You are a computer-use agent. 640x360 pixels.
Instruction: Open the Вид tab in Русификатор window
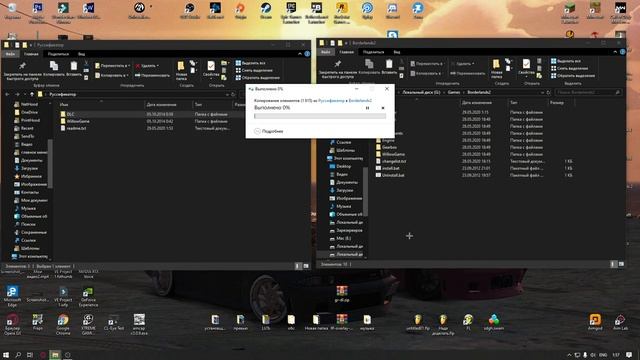tap(82, 54)
